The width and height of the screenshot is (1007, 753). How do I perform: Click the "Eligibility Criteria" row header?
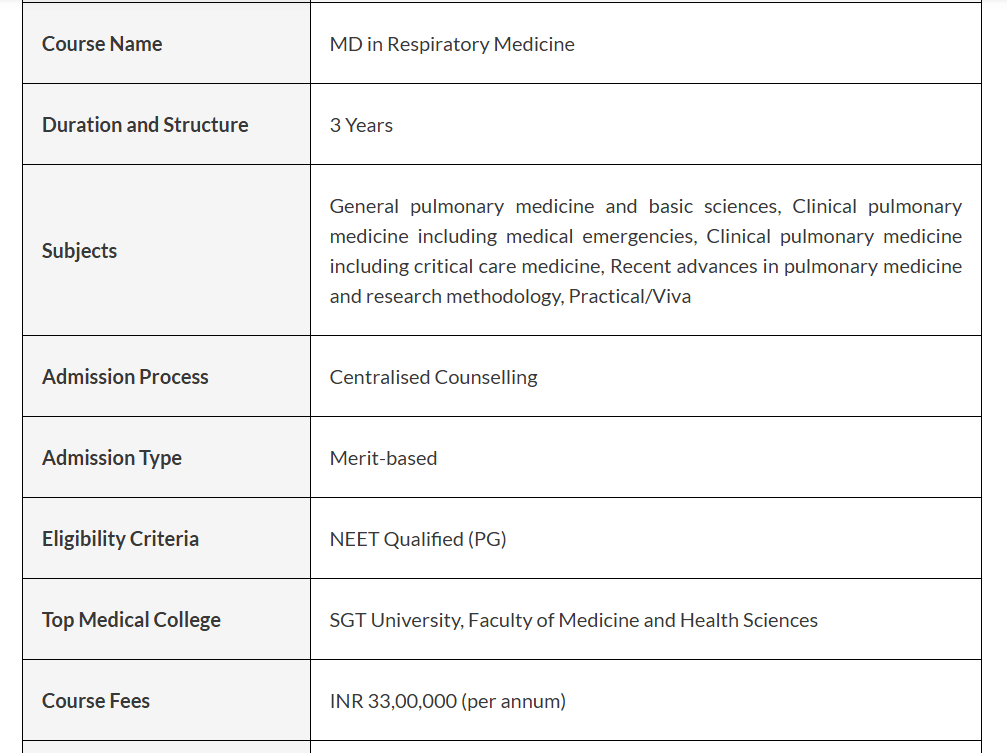(x=120, y=539)
